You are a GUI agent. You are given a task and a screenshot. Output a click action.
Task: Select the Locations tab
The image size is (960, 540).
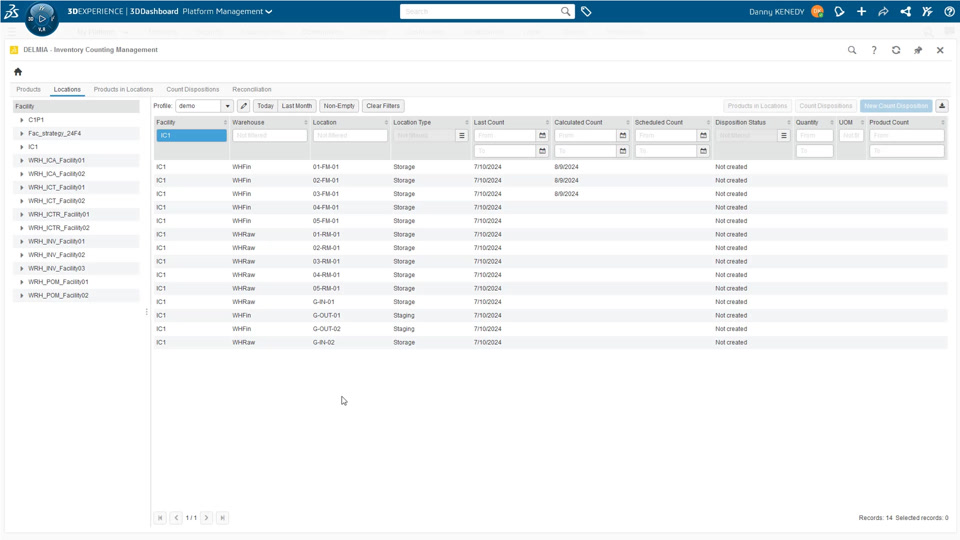(x=67, y=89)
